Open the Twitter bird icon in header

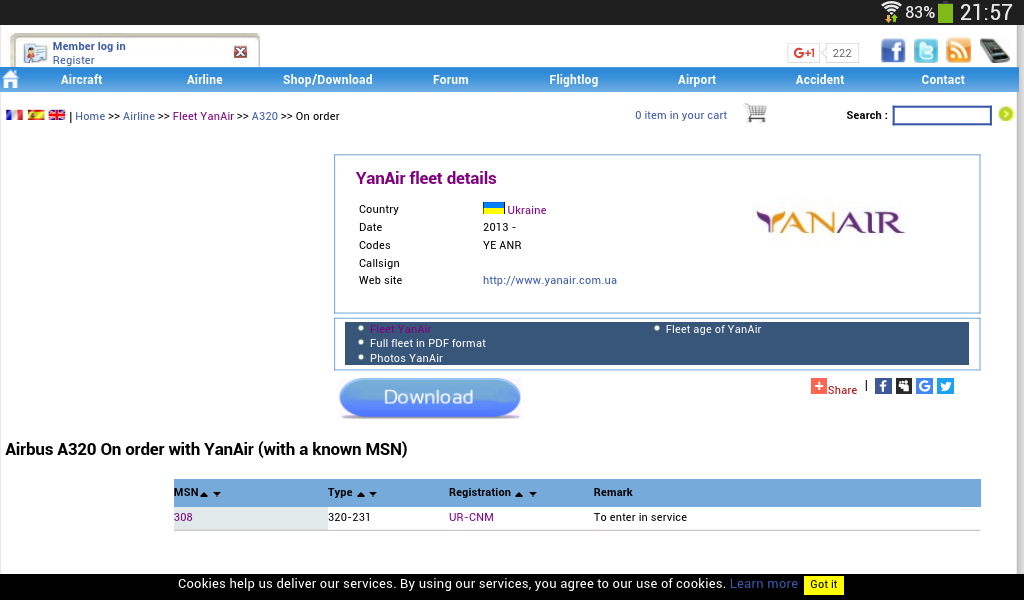point(925,51)
